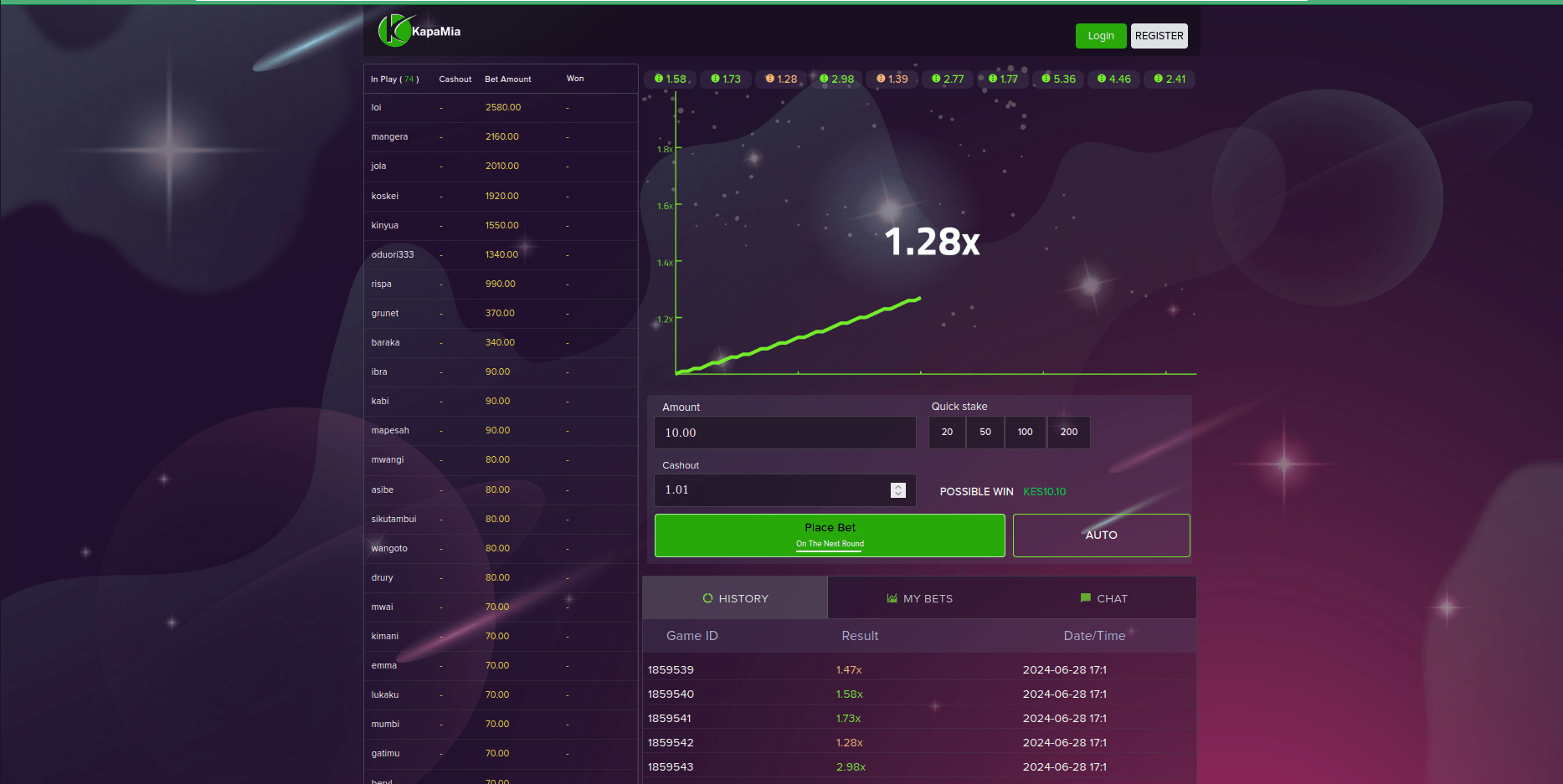Select the 100 quick stake option

[x=1025, y=433]
